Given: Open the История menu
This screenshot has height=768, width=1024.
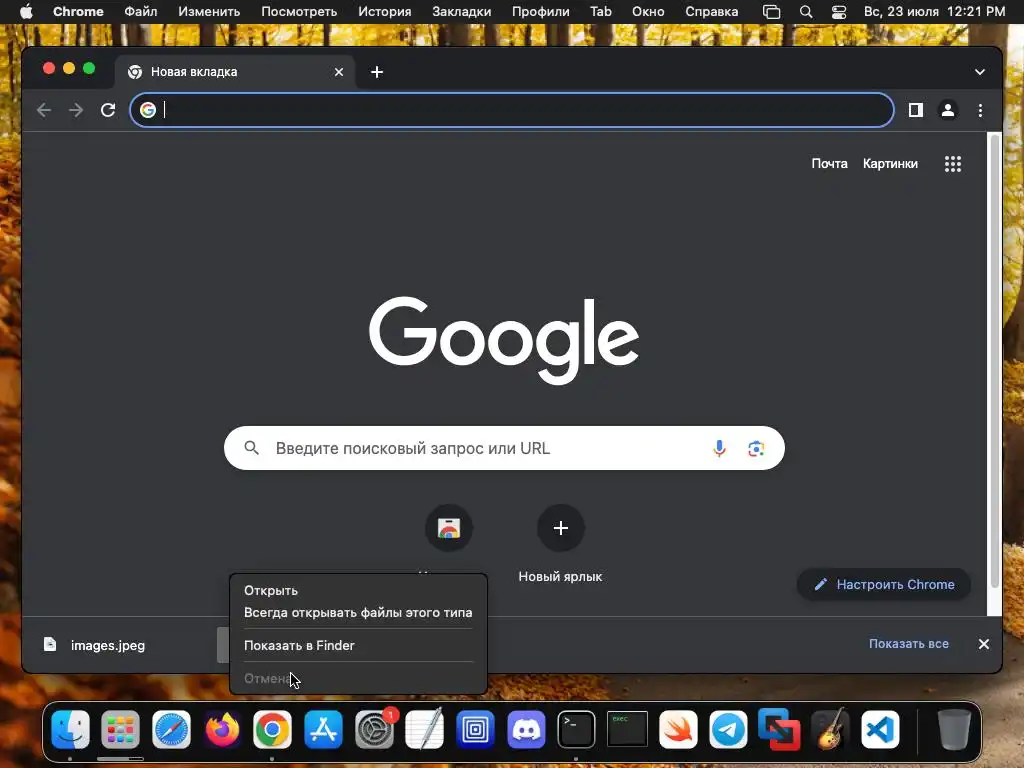Looking at the screenshot, I should tap(385, 12).
